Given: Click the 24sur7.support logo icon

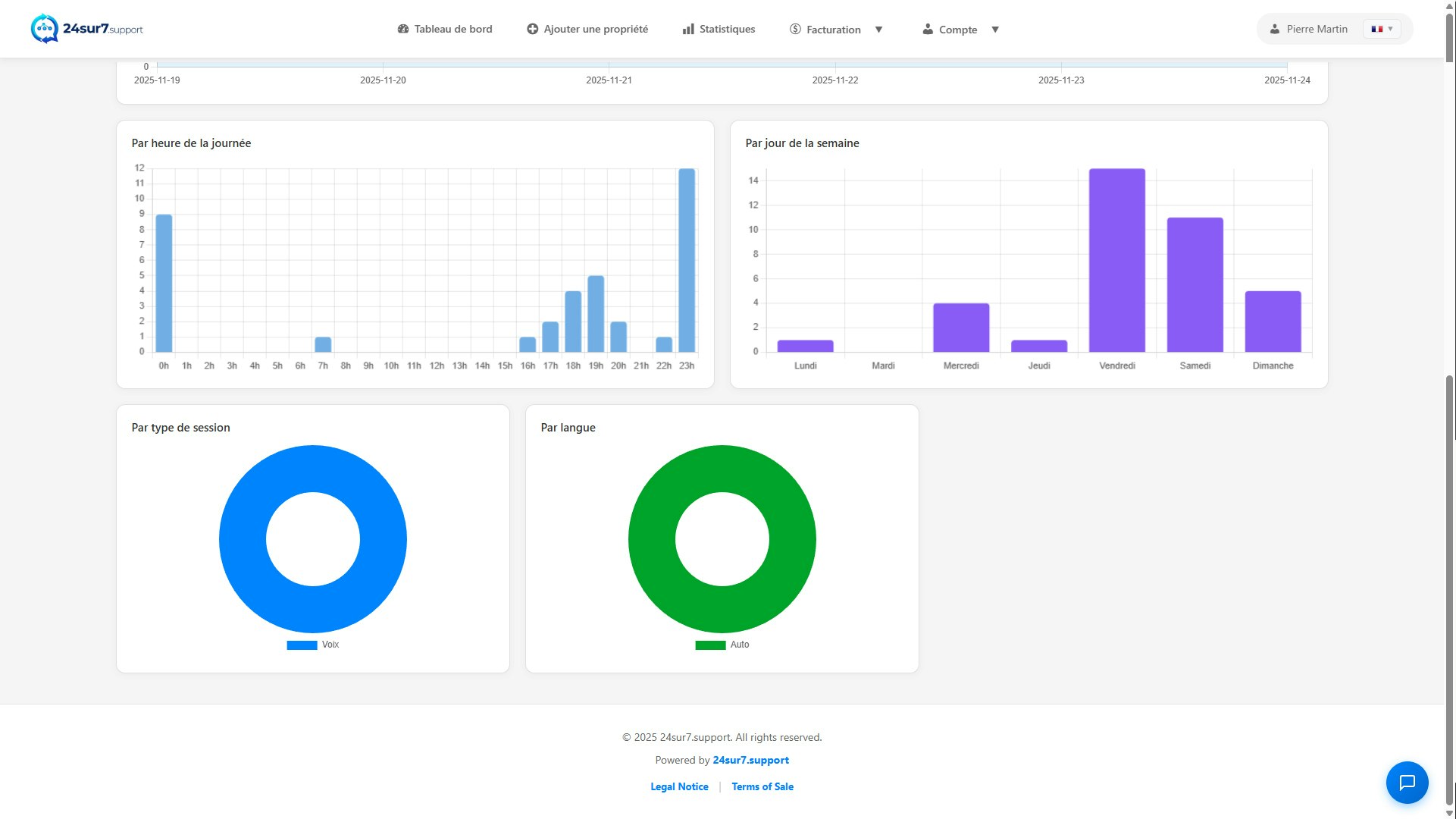Looking at the screenshot, I should pyautogui.click(x=45, y=29).
